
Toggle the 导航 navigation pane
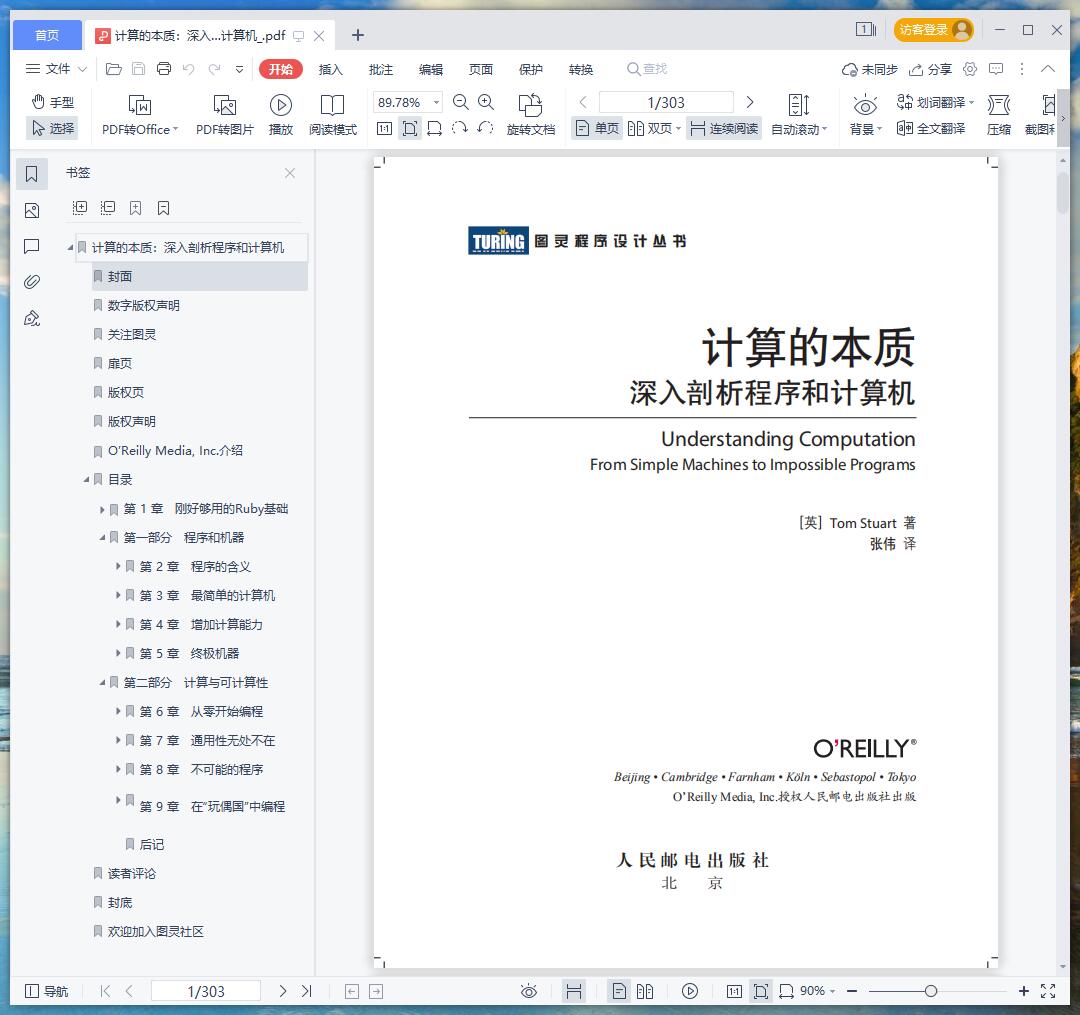(47, 992)
